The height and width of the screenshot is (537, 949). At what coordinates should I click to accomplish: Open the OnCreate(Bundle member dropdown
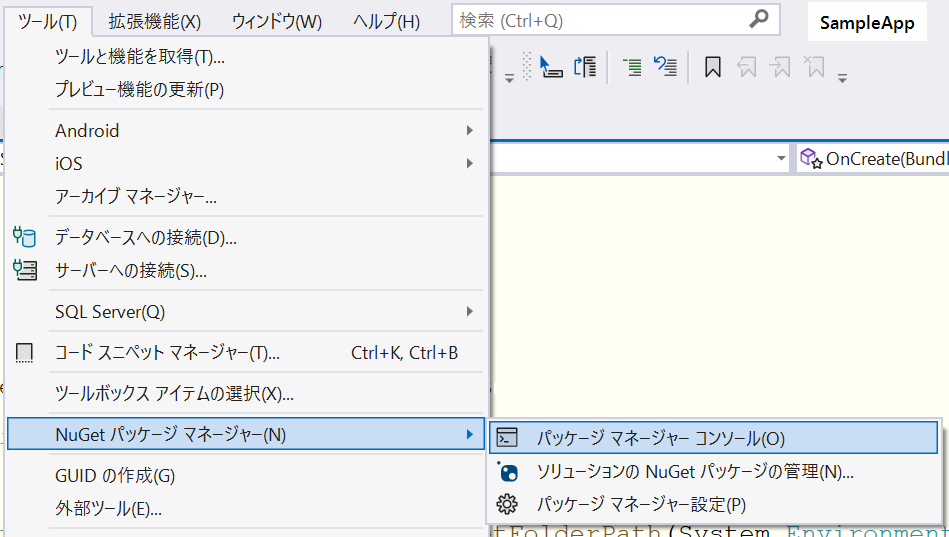[873, 159]
